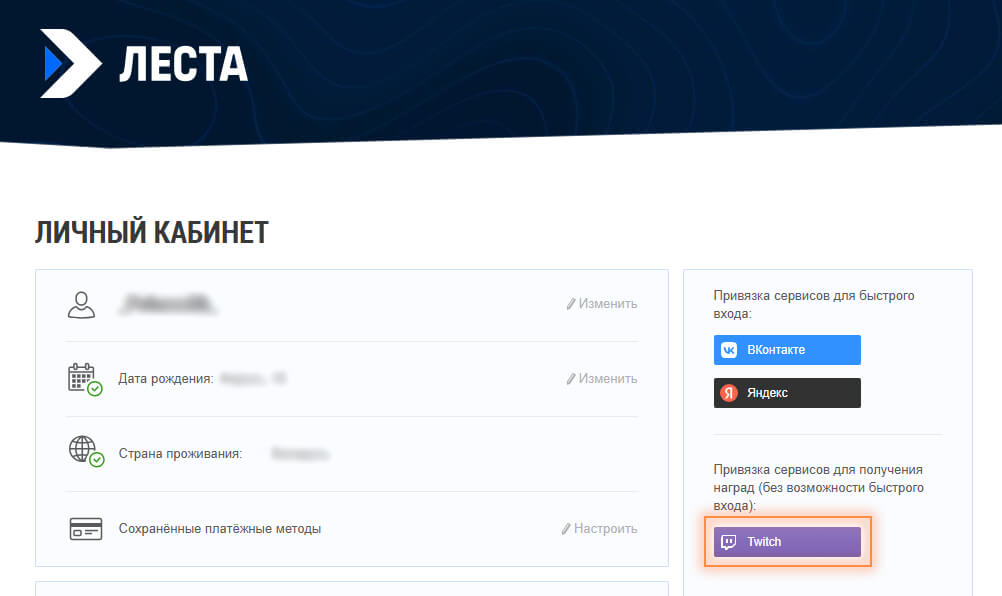Link the Яндекс account
The width and height of the screenshot is (1002, 596).
pyautogui.click(x=787, y=393)
